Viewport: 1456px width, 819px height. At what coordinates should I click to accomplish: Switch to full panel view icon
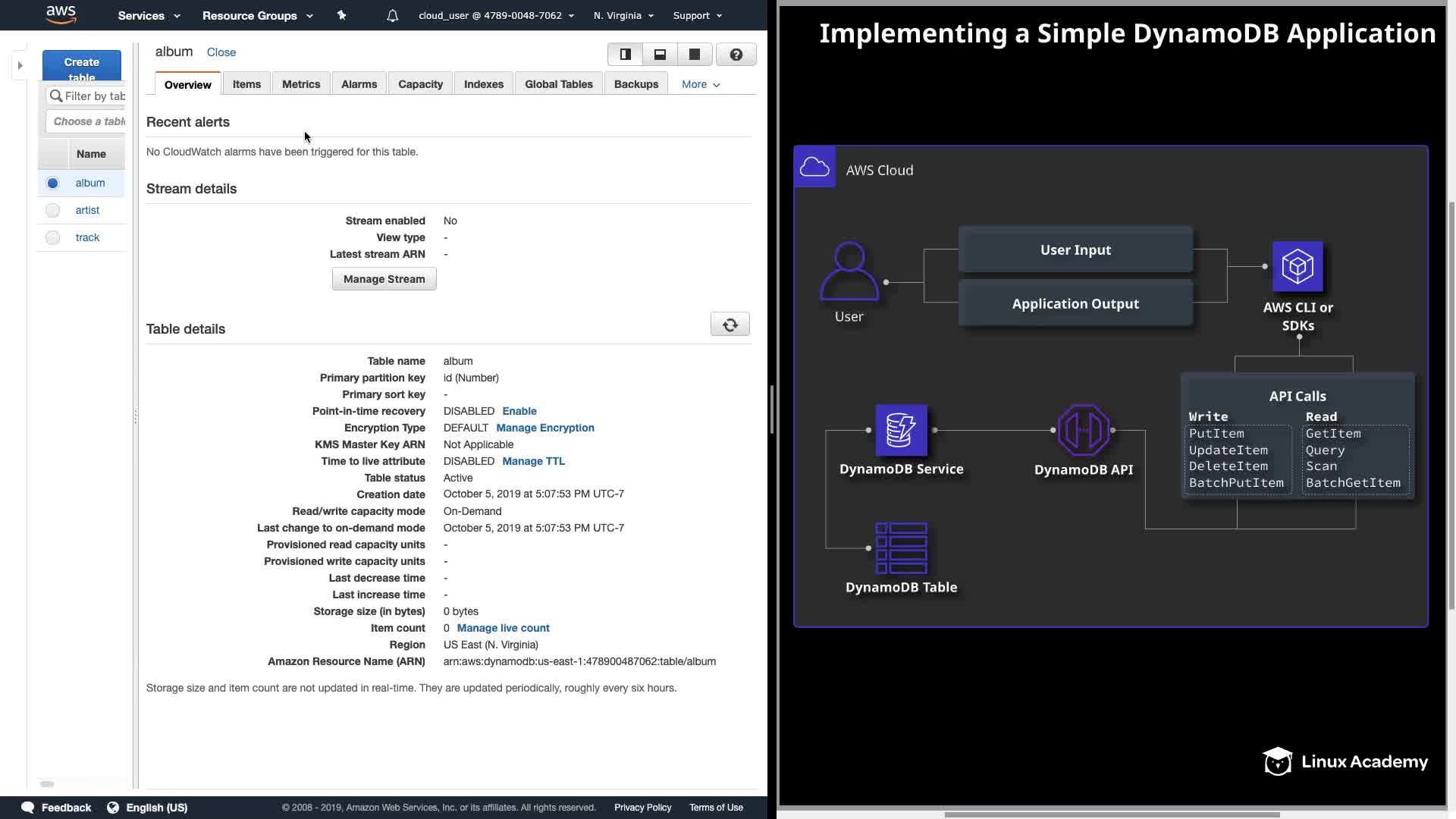(x=695, y=55)
